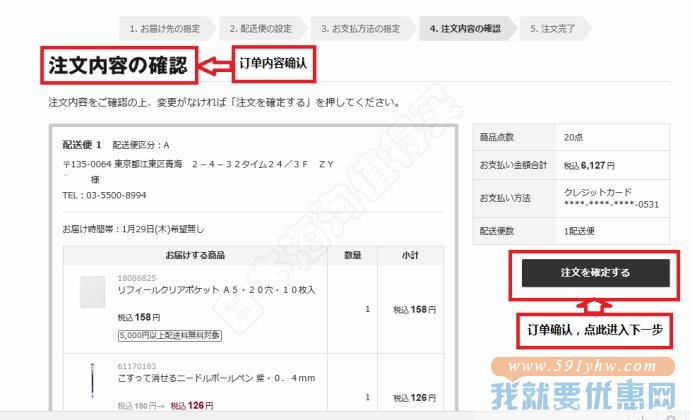The height and width of the screenshot is (420, 690).
Task: Click the 数量 column header
Action: point(352,255)
